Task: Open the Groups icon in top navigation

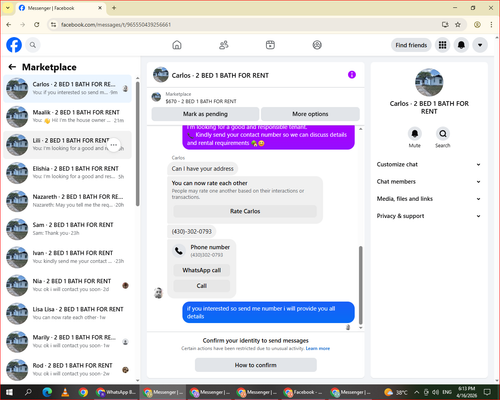Action: [x=317, y=45]
